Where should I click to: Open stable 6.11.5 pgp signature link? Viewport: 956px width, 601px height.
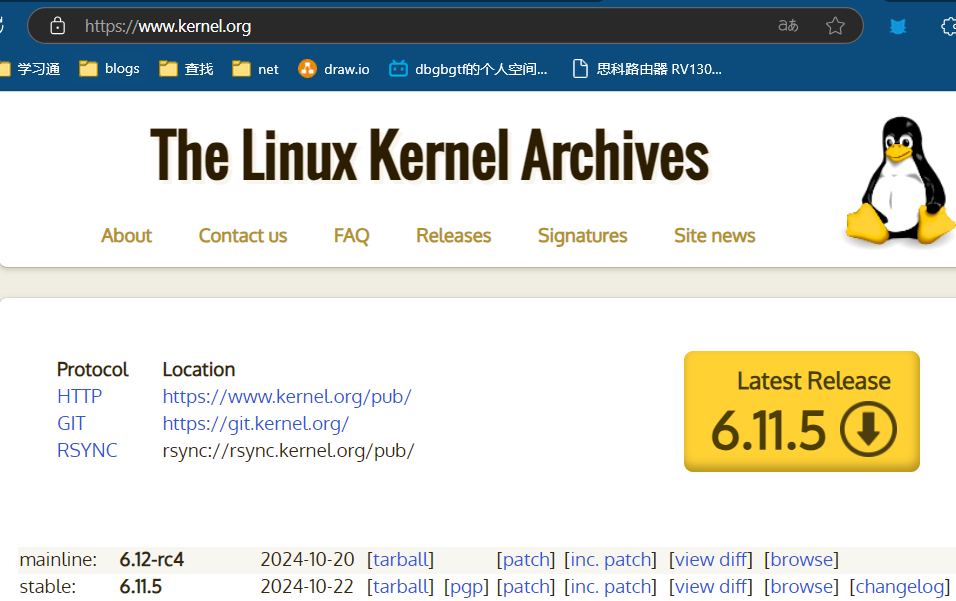point(466,586)
